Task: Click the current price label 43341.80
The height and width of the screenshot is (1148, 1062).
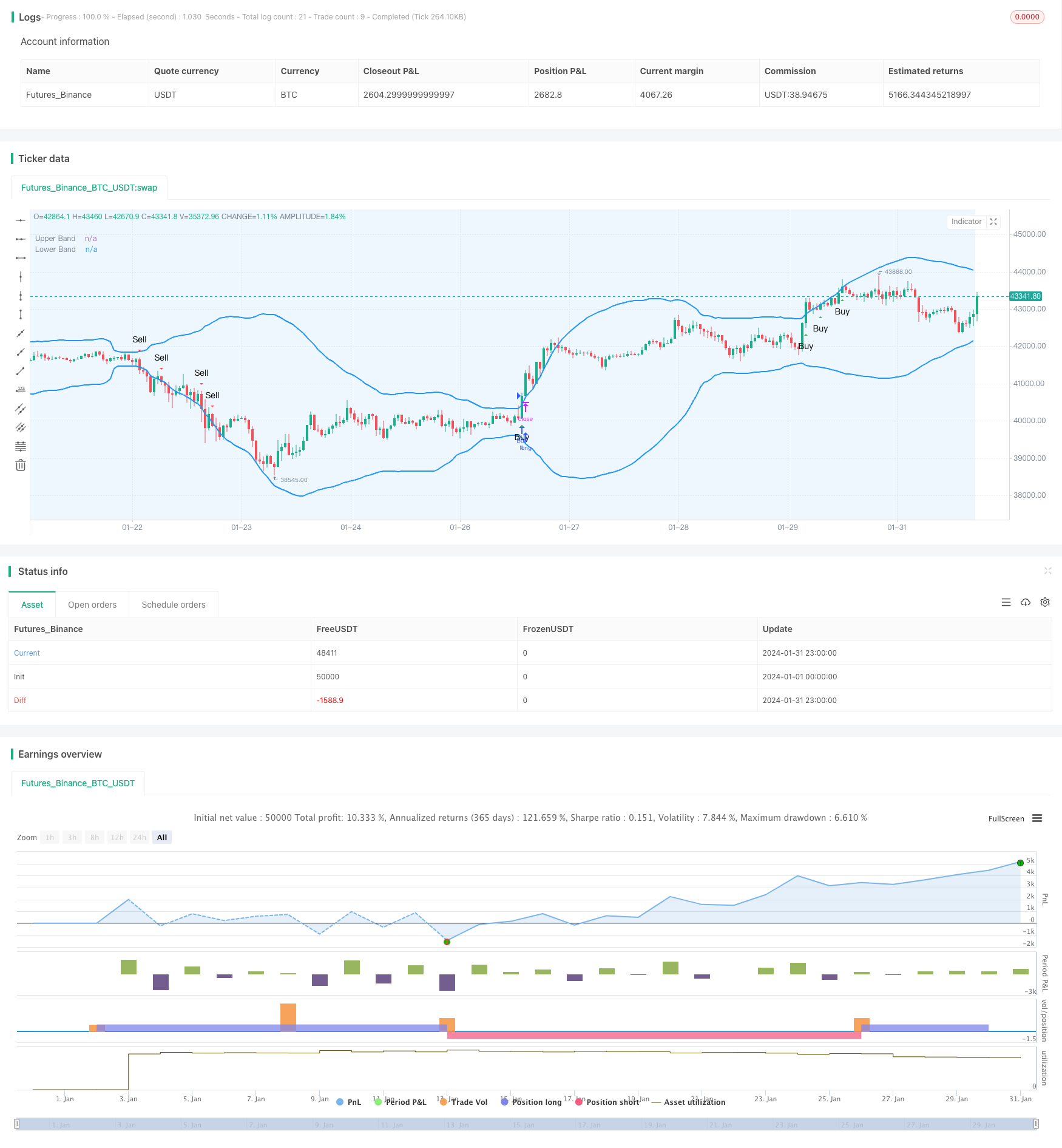Action: point(1026,296)
